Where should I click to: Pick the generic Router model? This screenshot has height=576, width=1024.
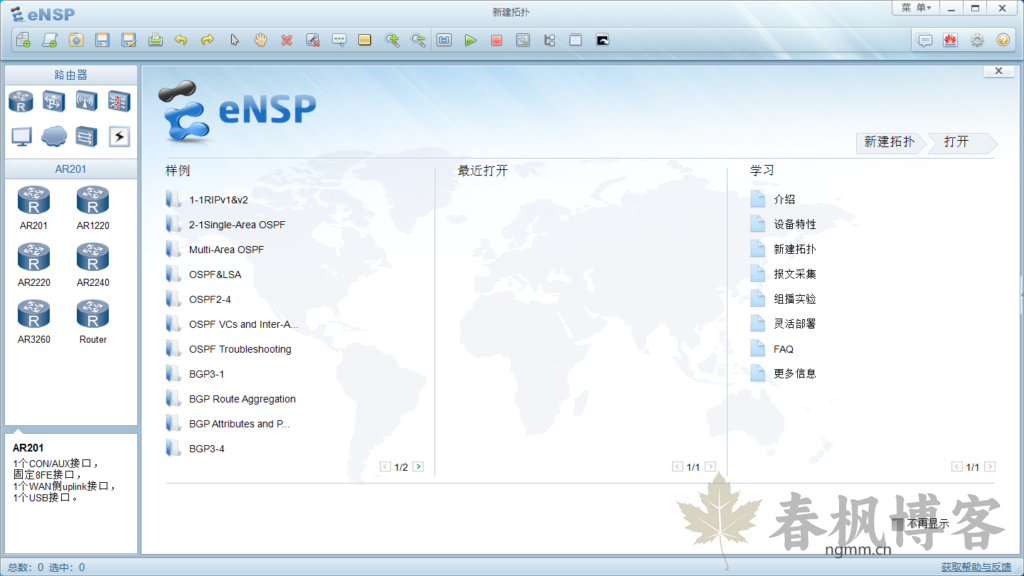[93, 321]
